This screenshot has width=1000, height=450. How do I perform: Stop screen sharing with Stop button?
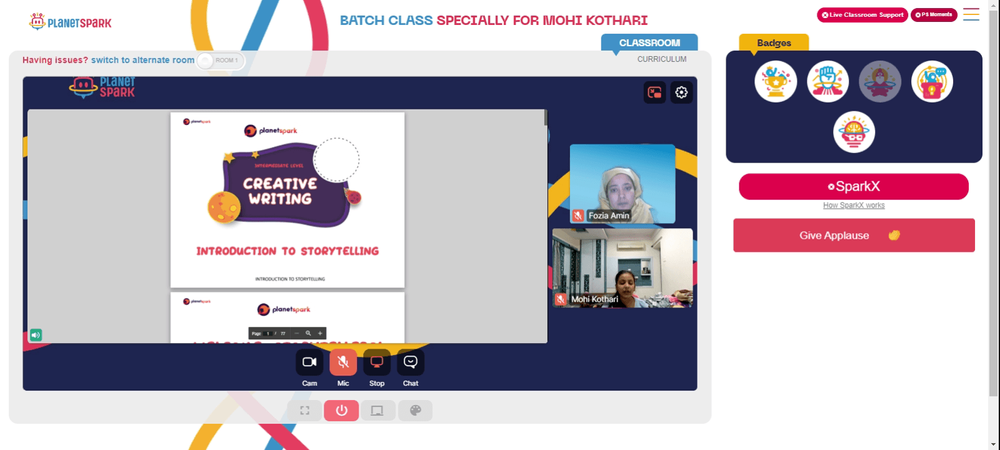(x=377, y=362)
